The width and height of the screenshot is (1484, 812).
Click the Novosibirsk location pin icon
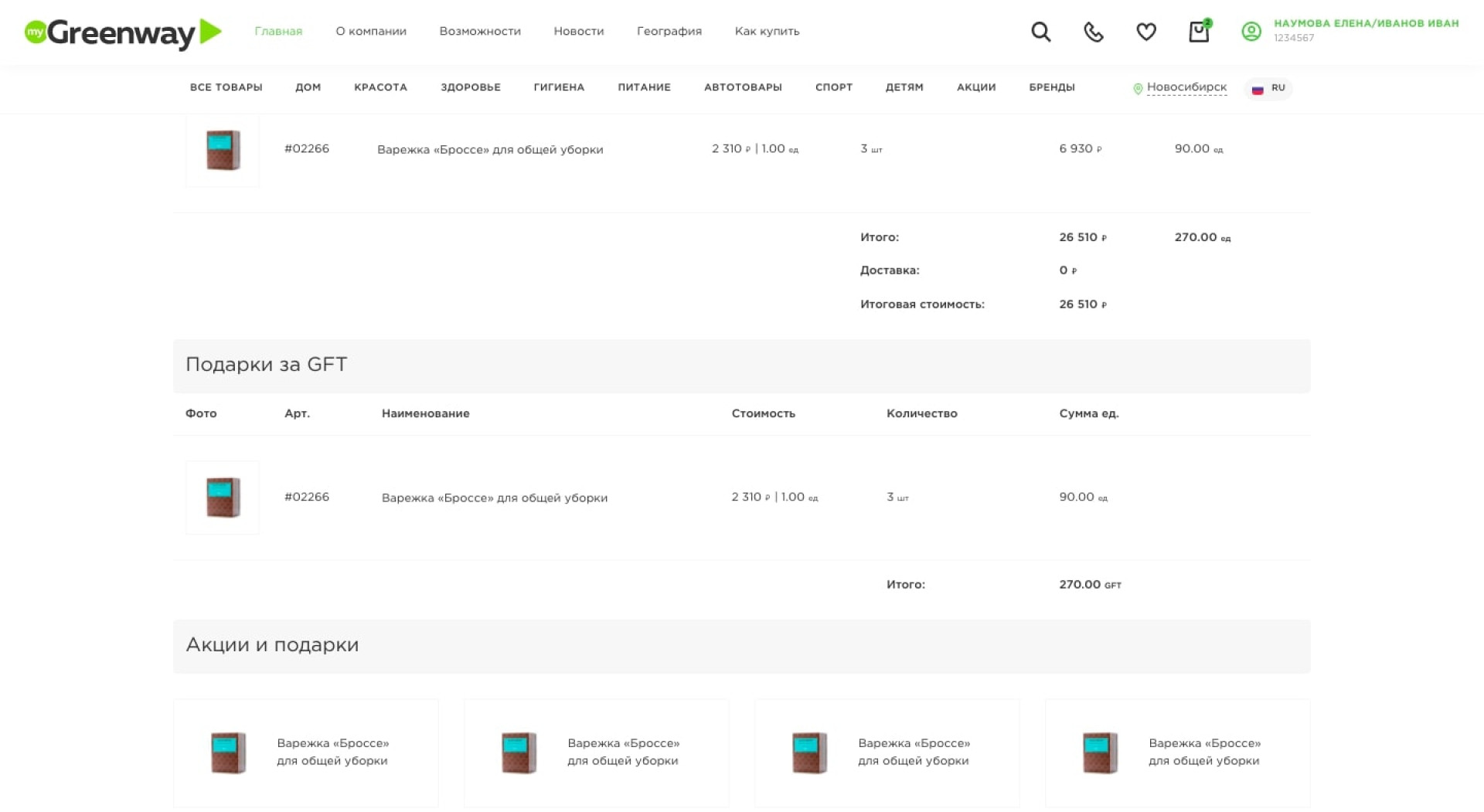[x=1137, y=89]
